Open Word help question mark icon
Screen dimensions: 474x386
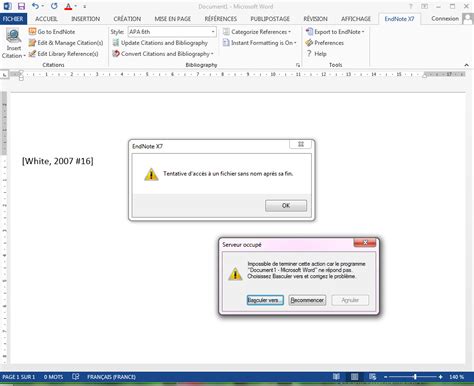[x=411, y=6]
